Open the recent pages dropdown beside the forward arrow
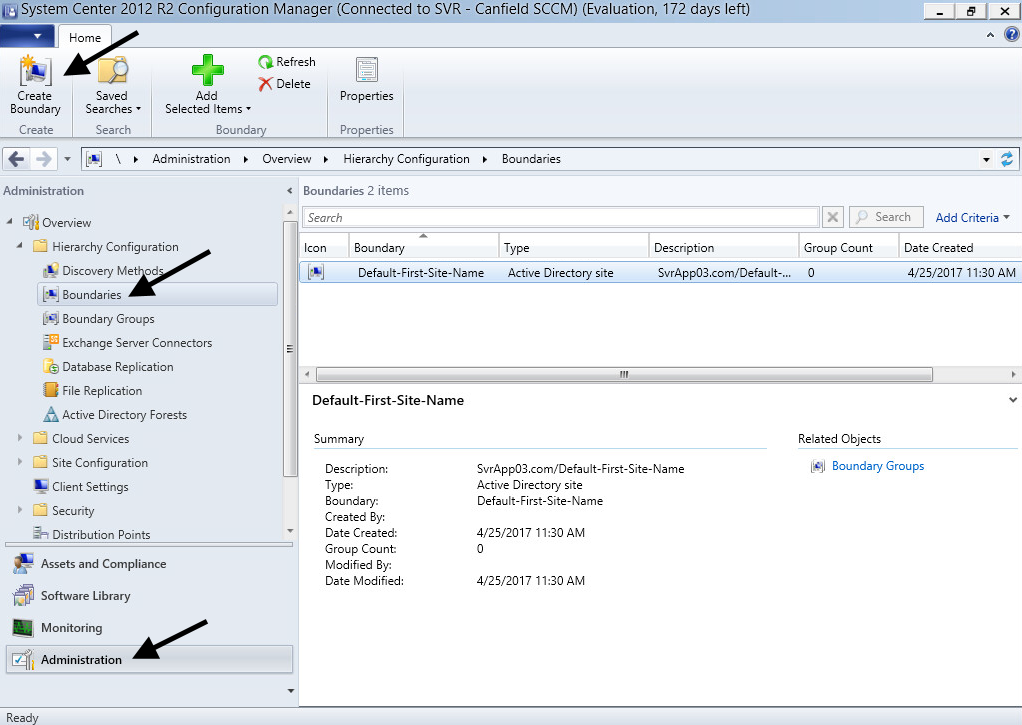 67,159
